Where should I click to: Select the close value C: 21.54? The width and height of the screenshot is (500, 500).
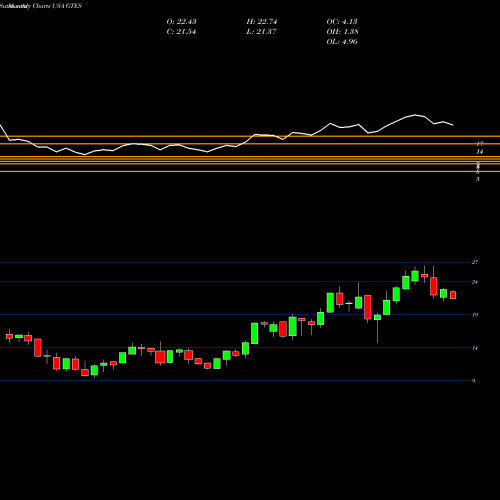click(181, 31)
